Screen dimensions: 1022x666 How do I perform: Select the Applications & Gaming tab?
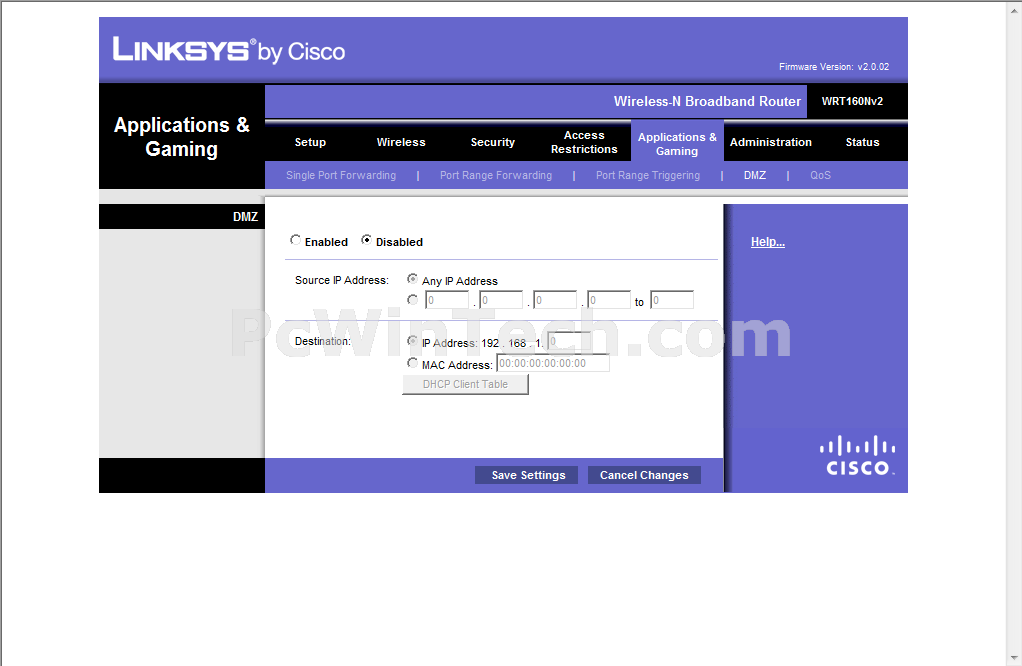[x=677, y=143]
